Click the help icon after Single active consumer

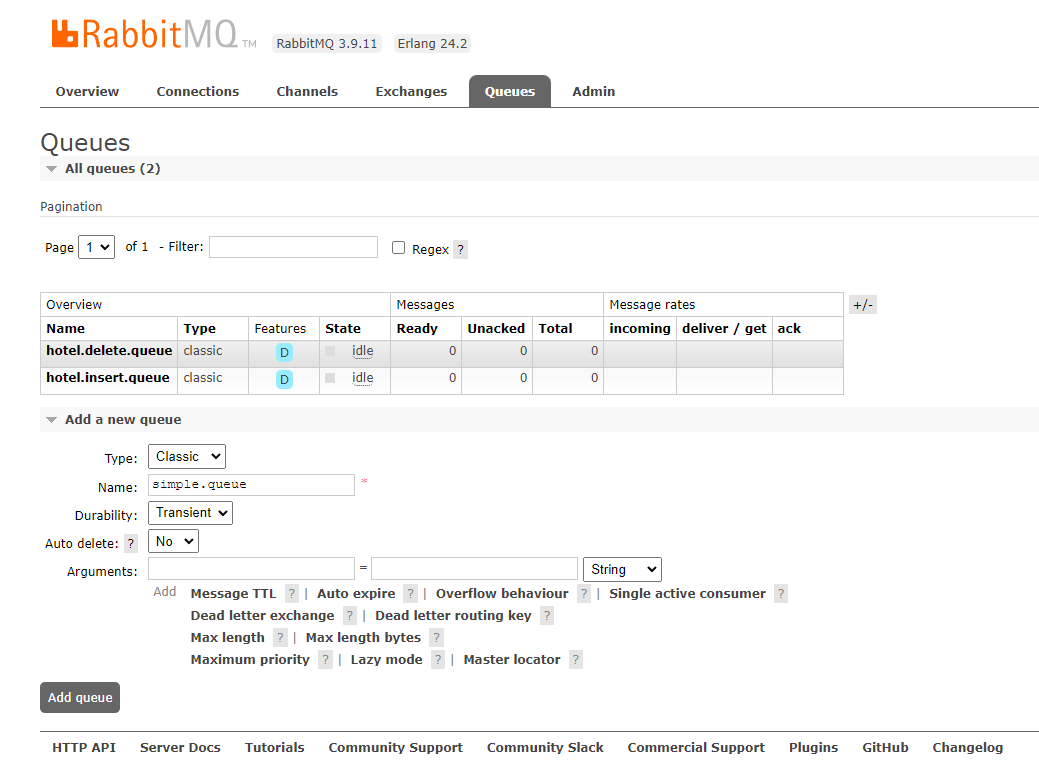coord(781,594)
